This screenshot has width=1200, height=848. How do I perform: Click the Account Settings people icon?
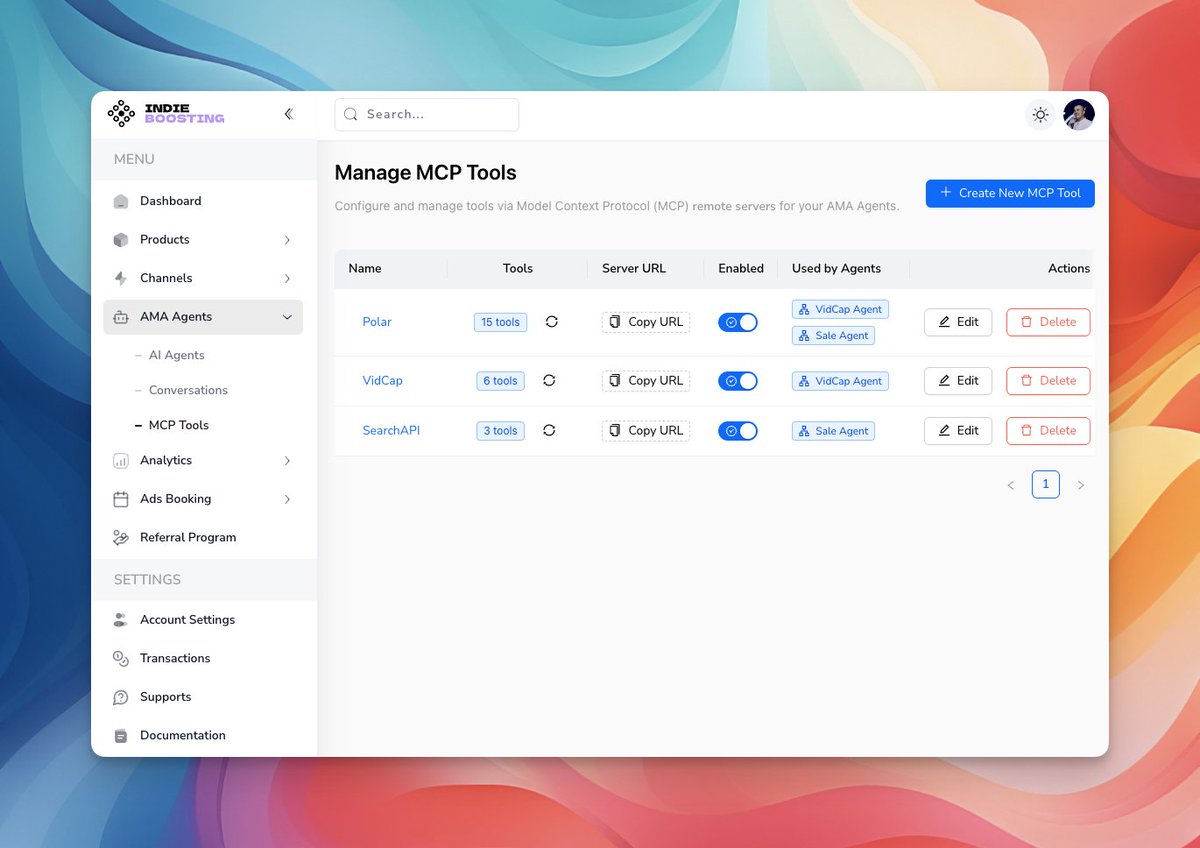pyautogui.click(x=121, y=620)
